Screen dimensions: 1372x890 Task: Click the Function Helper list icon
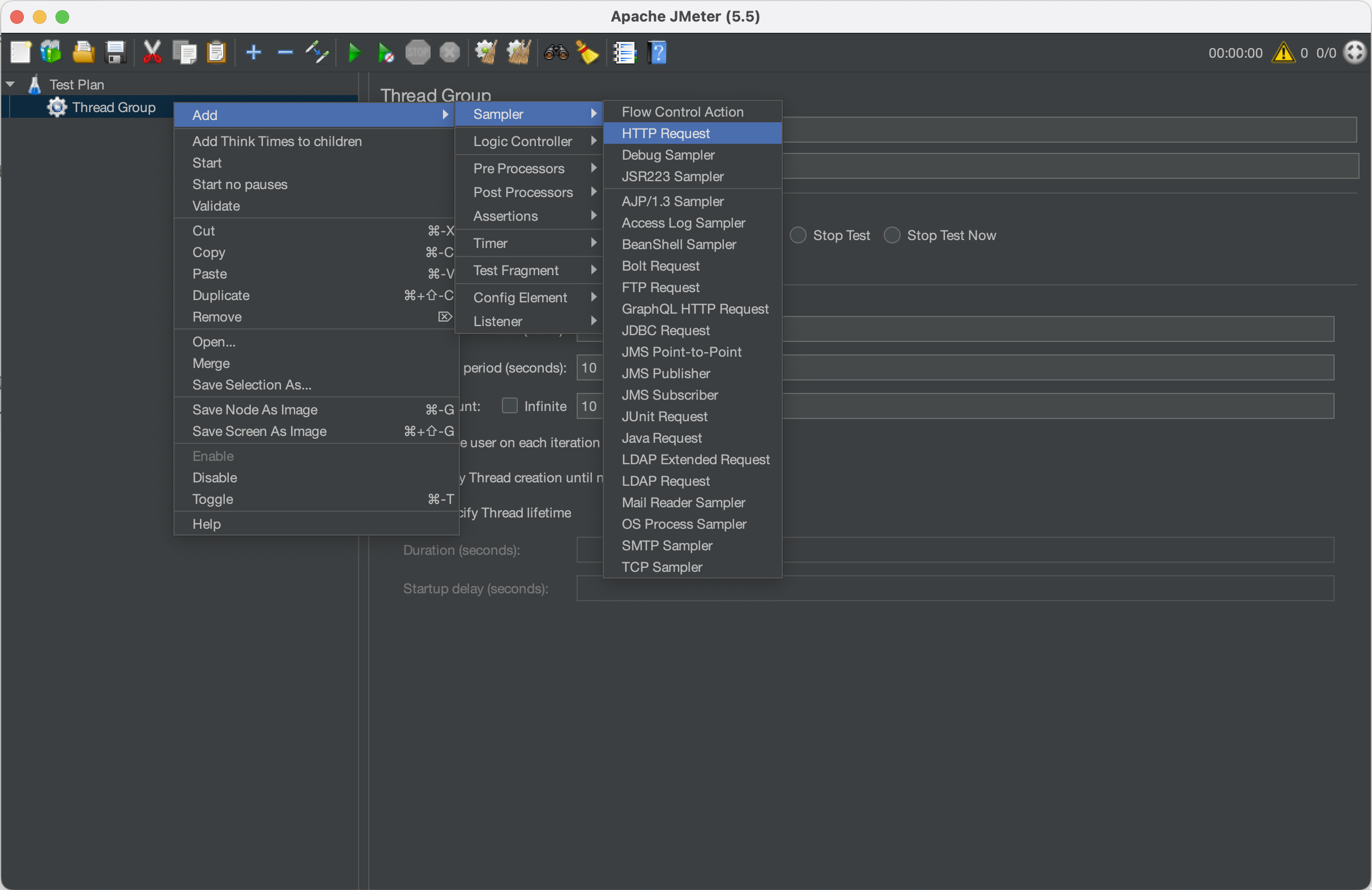click(x=624, y=53)
